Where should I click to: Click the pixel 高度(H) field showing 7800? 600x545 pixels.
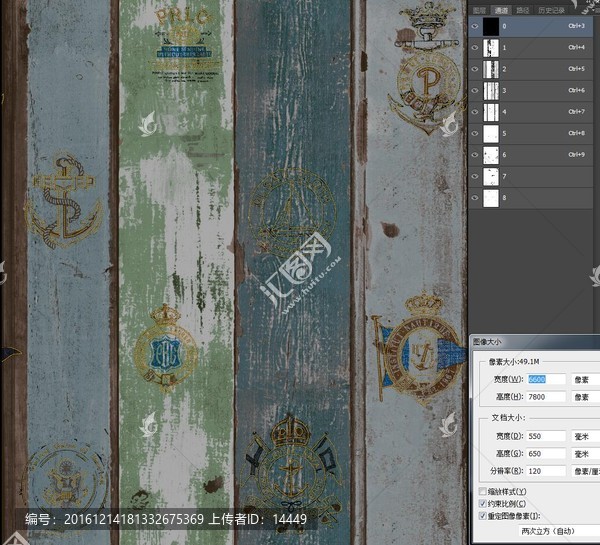coord(546,397)
